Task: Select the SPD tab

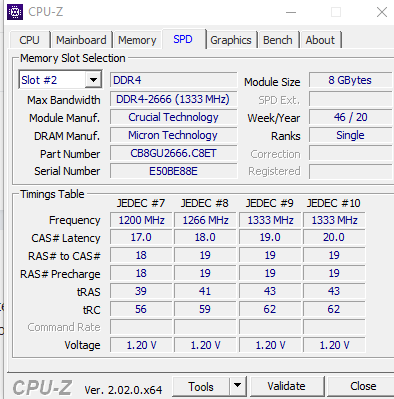Action: (x=183, y=39)
